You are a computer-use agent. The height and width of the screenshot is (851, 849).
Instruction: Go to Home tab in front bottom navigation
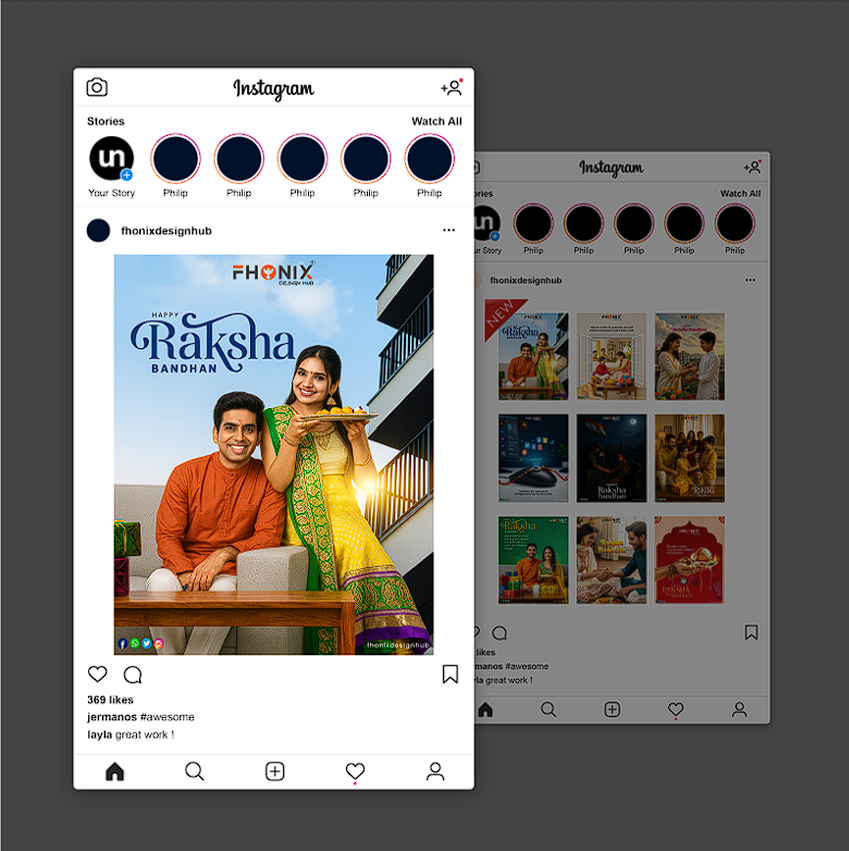115,771
